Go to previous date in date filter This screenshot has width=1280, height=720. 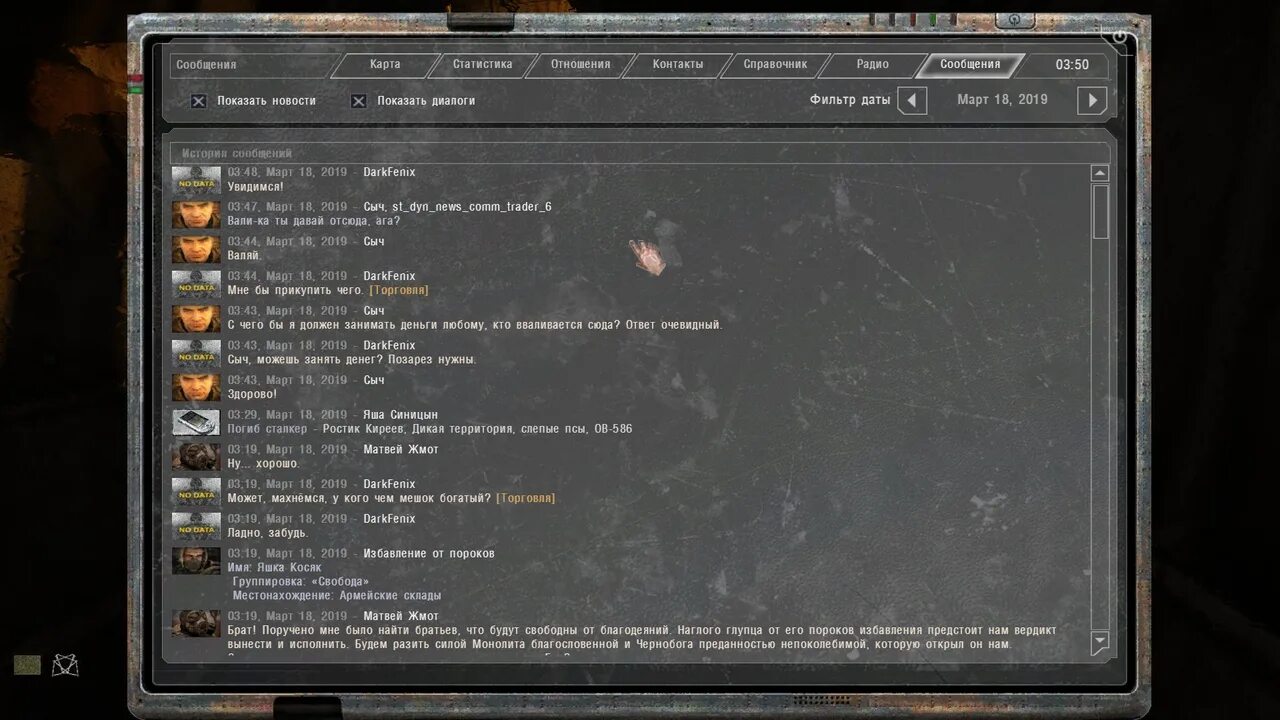(912, 100)
